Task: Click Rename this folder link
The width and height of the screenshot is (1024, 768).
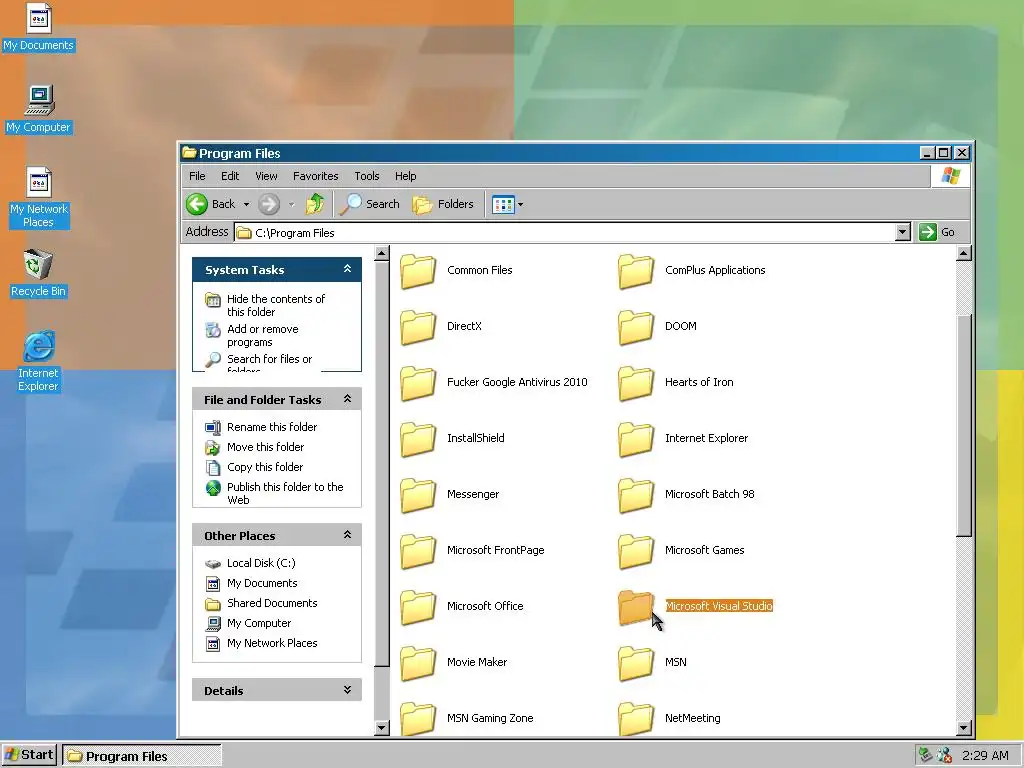Action: pos(272,427)
